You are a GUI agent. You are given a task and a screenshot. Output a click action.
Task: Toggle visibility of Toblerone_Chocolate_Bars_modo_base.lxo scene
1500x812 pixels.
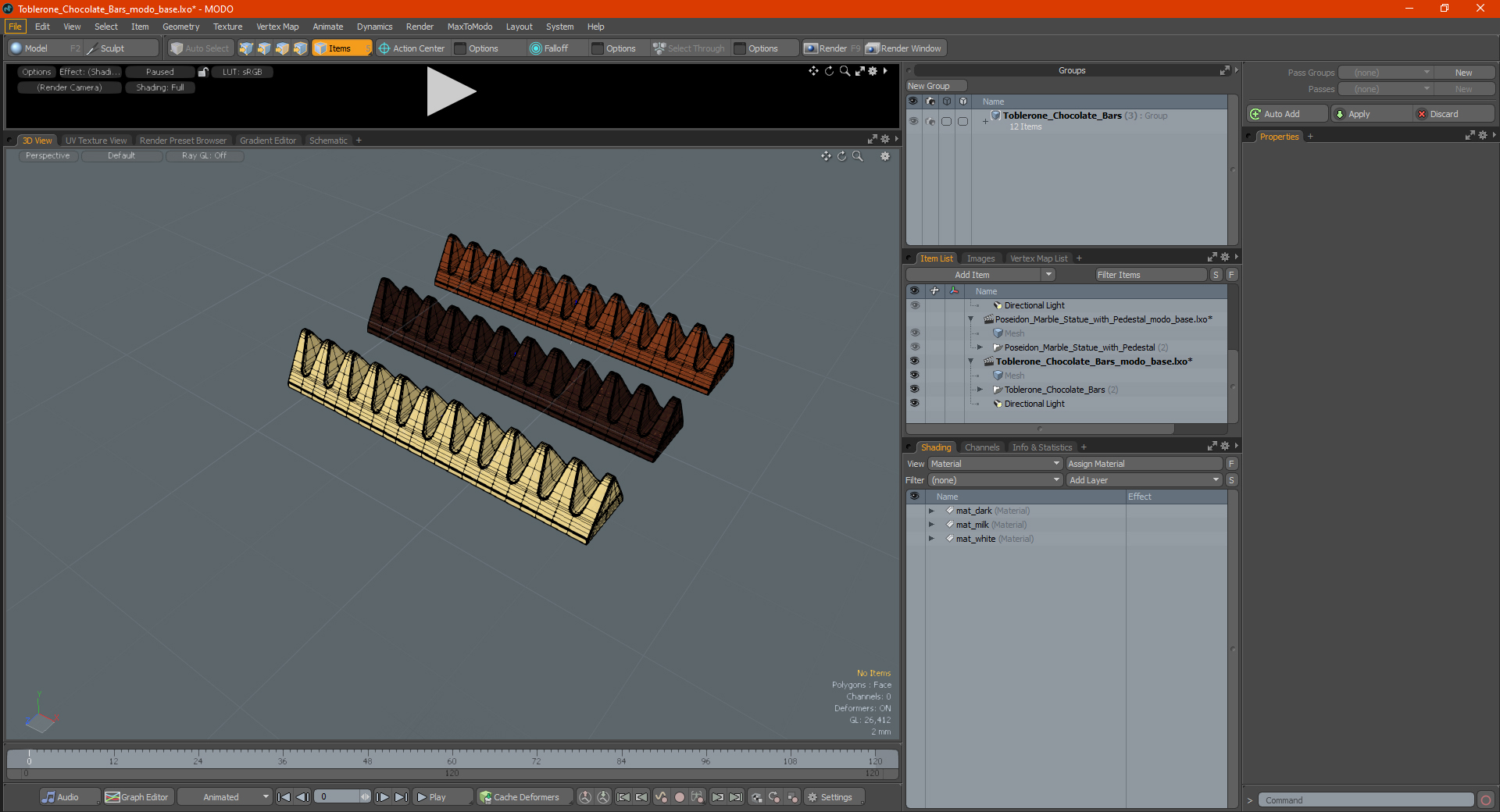(914, 361)
